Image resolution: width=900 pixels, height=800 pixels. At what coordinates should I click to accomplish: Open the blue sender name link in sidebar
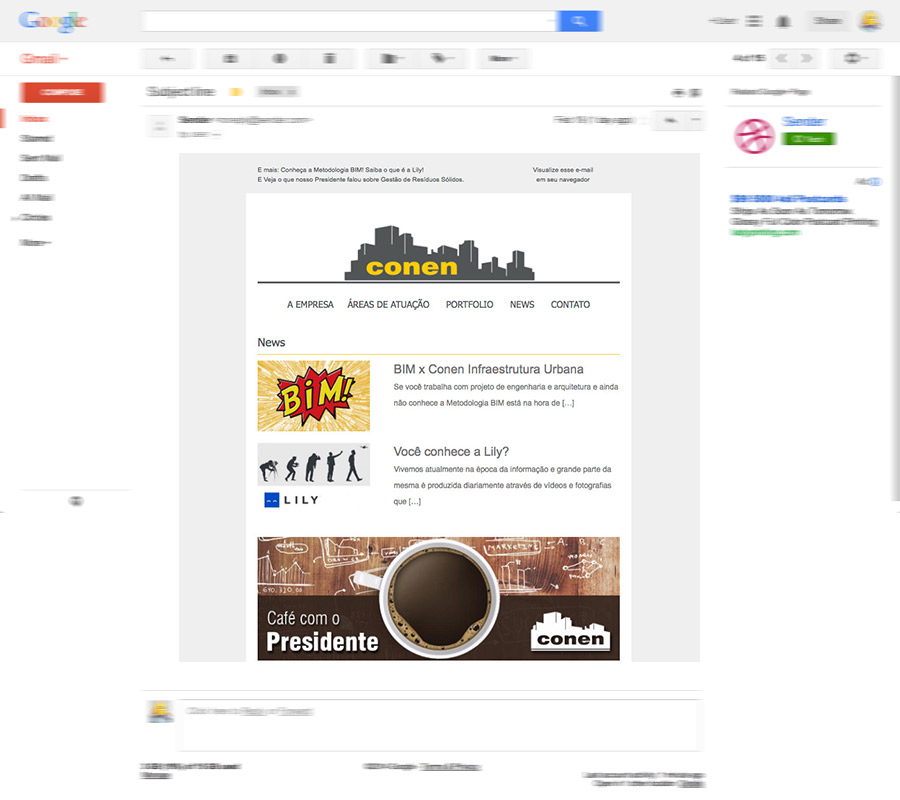tap(804, 122)
